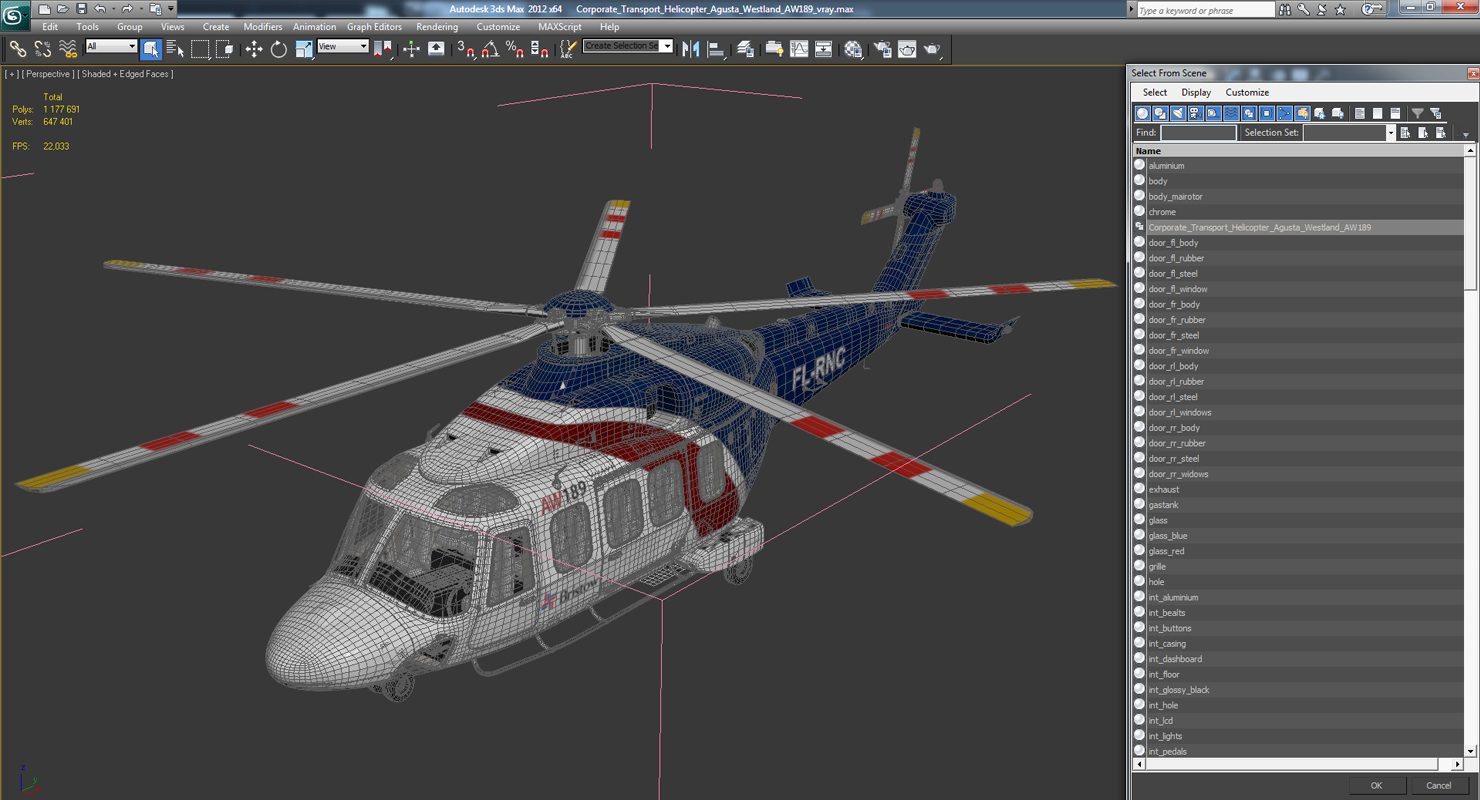Screen dimensions: 1480x800
Task: Toggle 3D Snaps on toolbar
Action: [x=465, y=48]
